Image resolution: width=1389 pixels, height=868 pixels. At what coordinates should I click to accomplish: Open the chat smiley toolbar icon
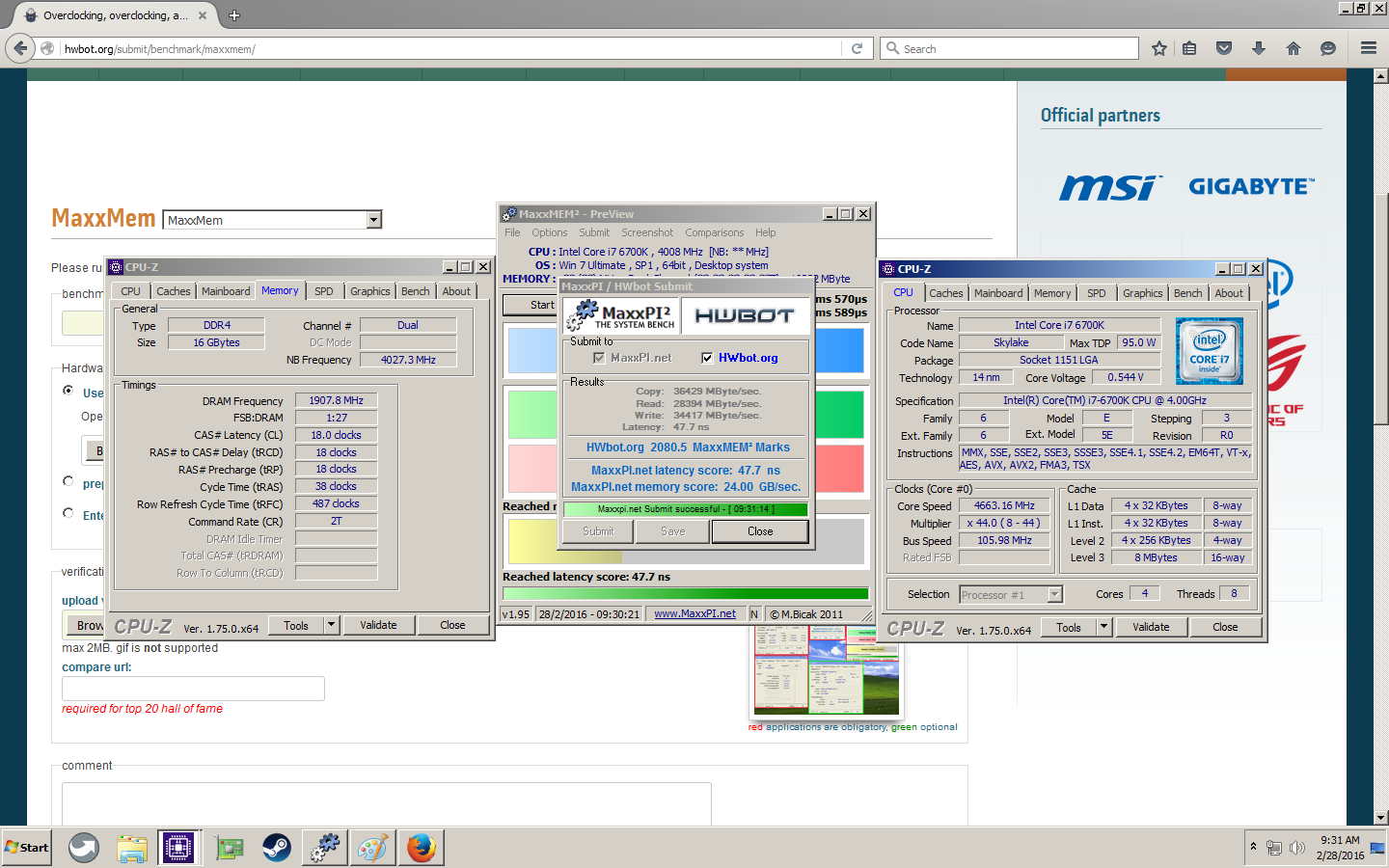point(1328,48)
